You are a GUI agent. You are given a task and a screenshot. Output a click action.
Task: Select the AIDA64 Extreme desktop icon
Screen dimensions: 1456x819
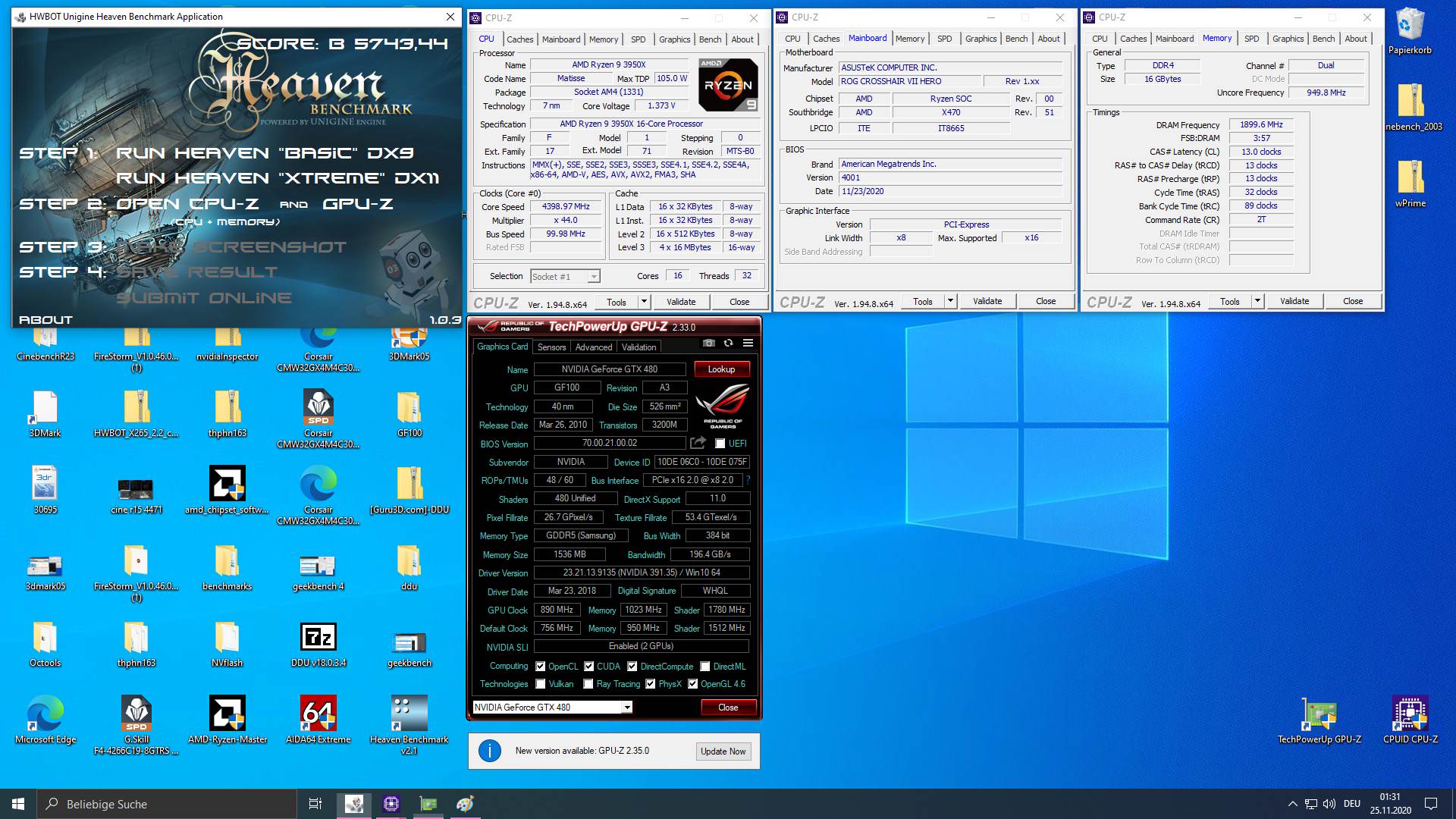pos(318,720)
